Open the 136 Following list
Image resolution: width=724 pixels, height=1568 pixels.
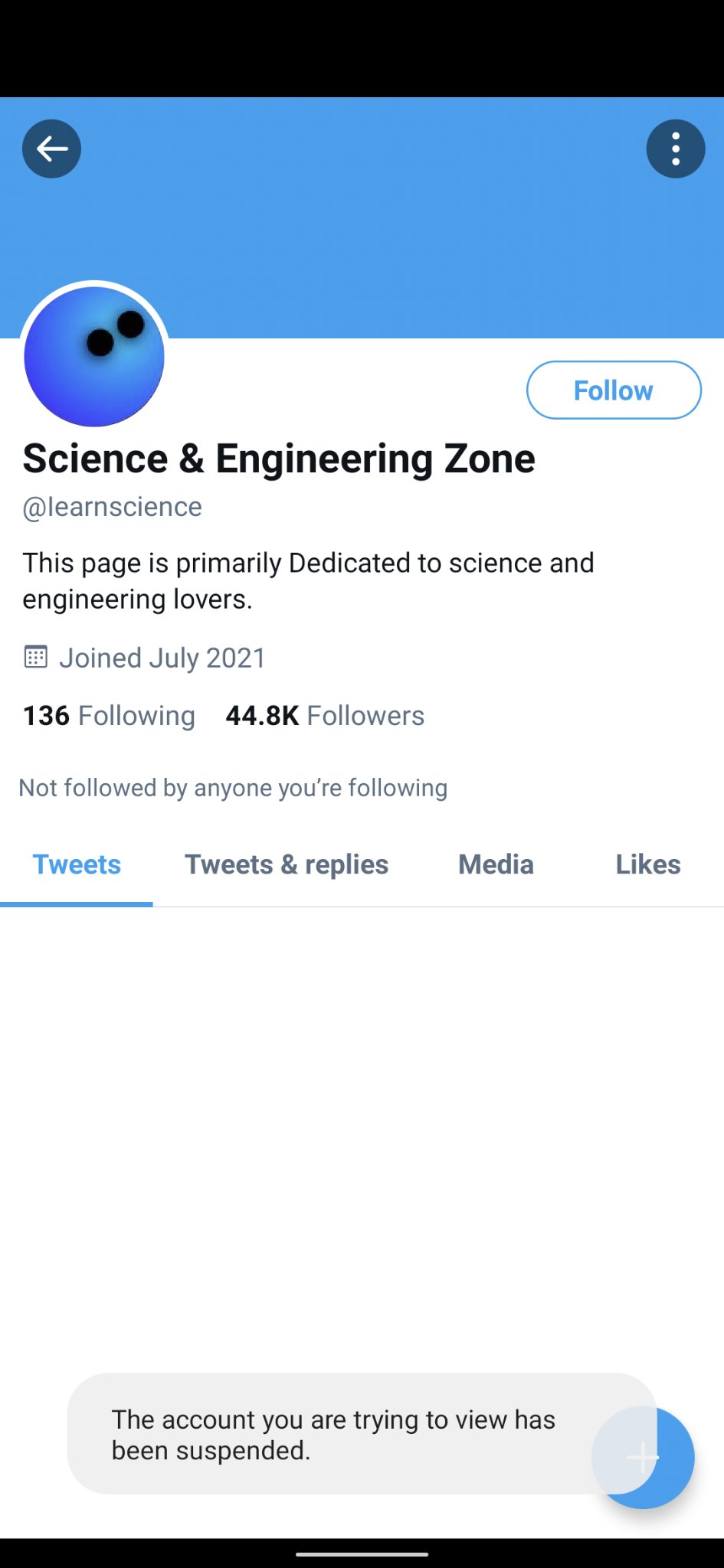(x=109, y=716)
